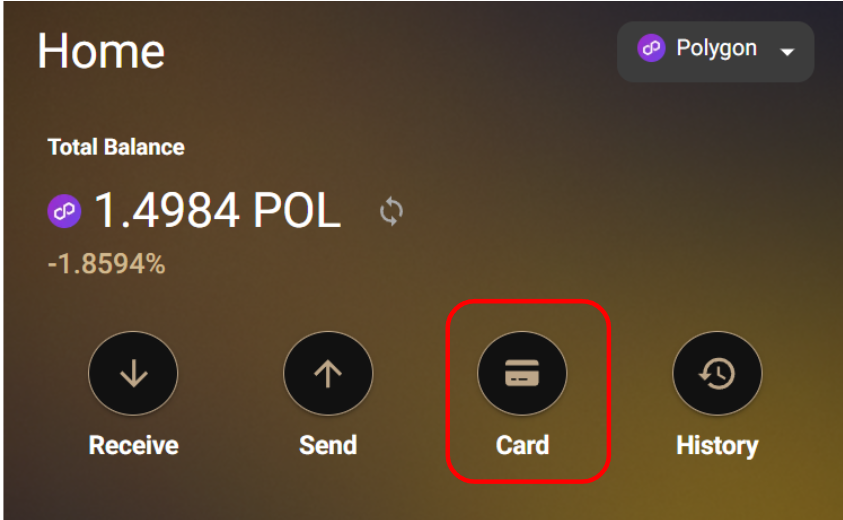The height and width of the screenshot is (520, 843).
Task: Click the Receive down-arrow icon
Action: tap(133, 373)
